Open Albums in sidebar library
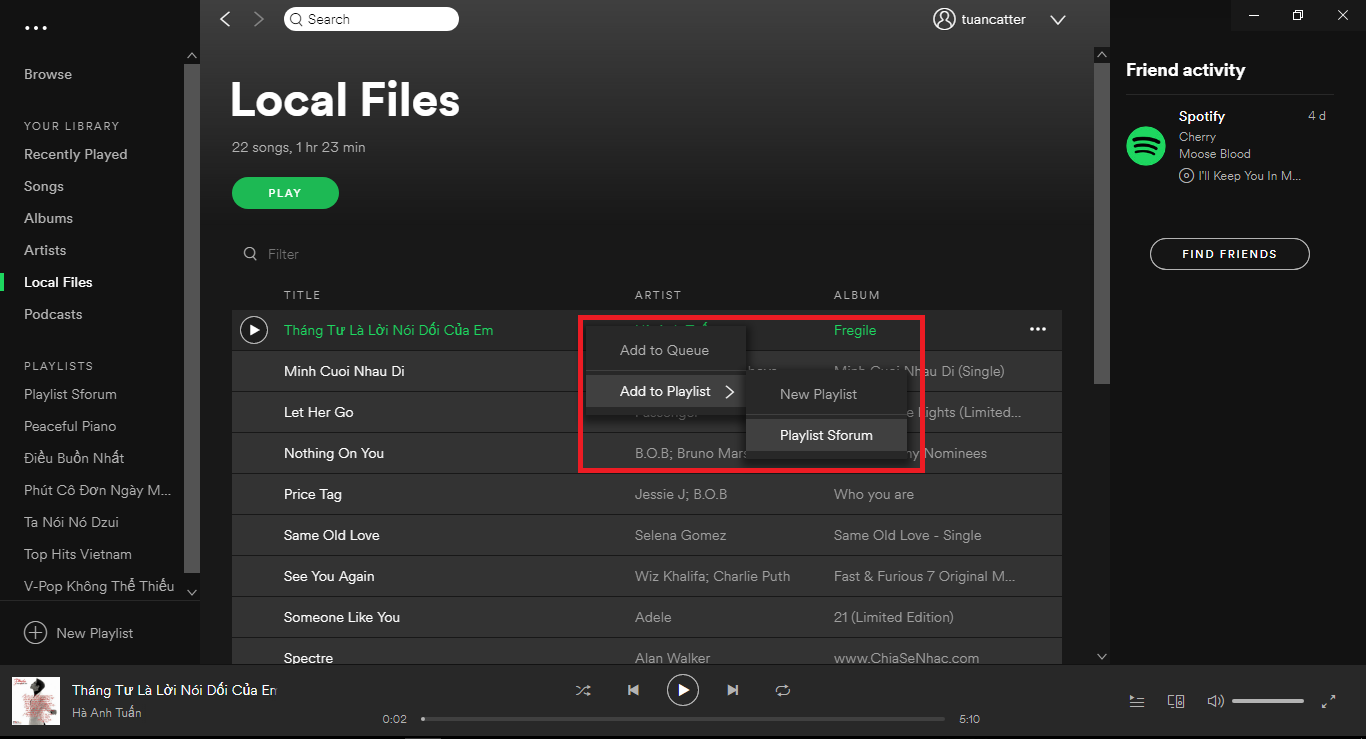The image size is (1366, 739). 49,218
